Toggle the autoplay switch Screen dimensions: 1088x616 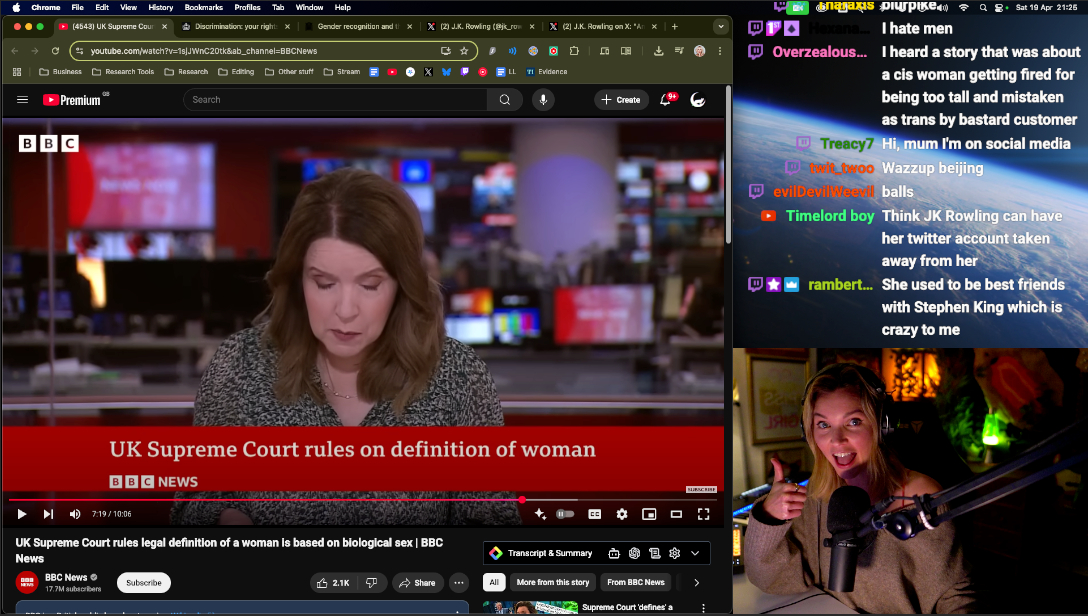[565, 514]
